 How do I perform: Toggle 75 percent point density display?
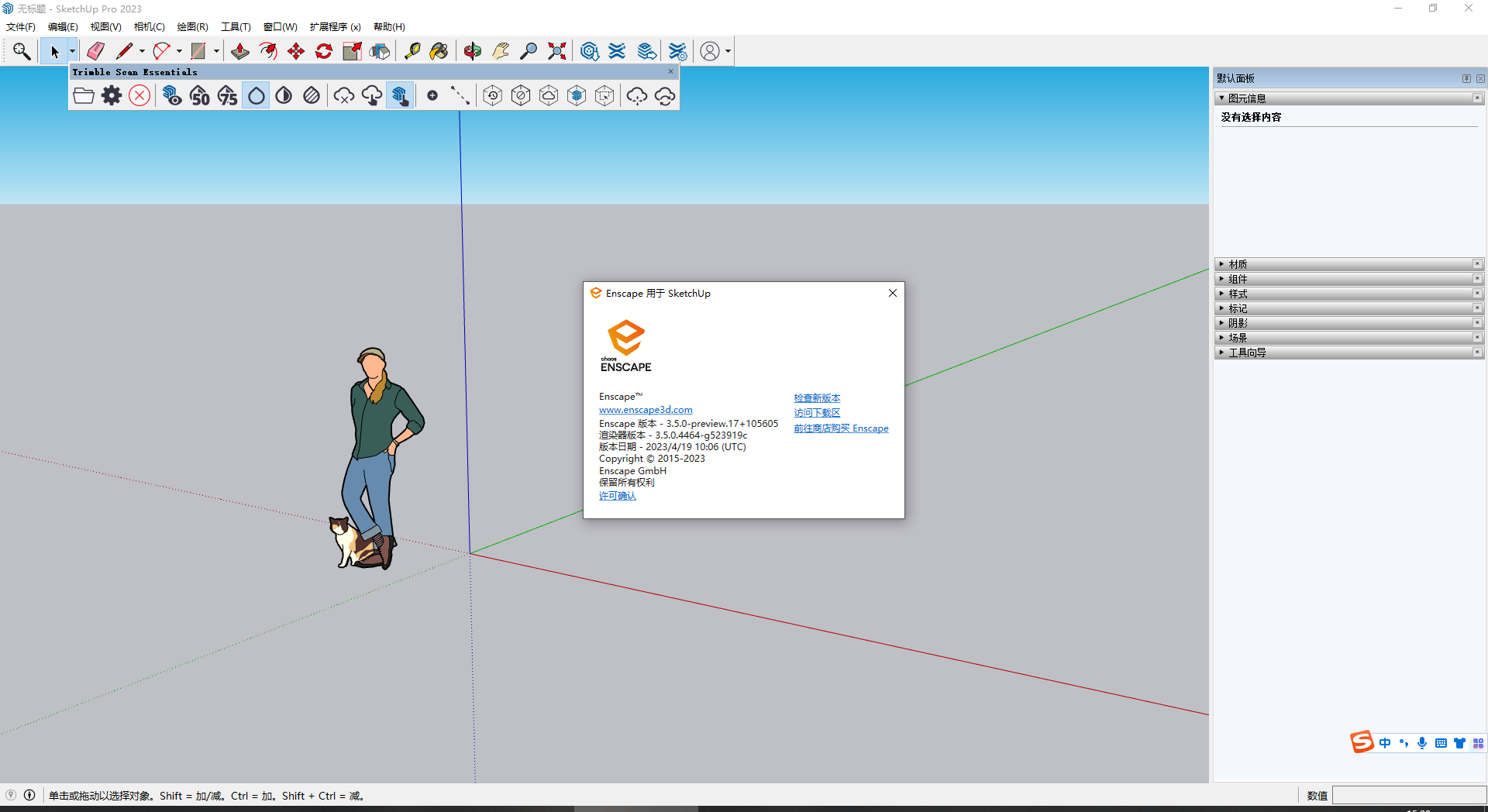pyautogui.click(x=226, y=95)
